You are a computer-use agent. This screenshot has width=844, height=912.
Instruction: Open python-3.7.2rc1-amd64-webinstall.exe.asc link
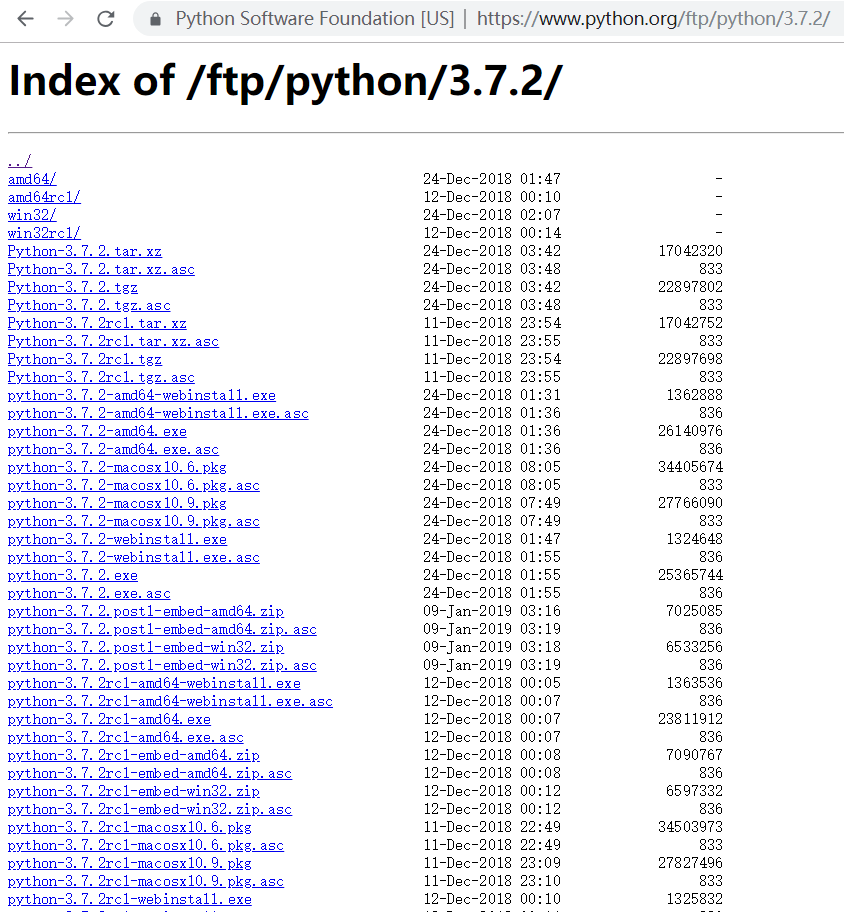[170, 701]
